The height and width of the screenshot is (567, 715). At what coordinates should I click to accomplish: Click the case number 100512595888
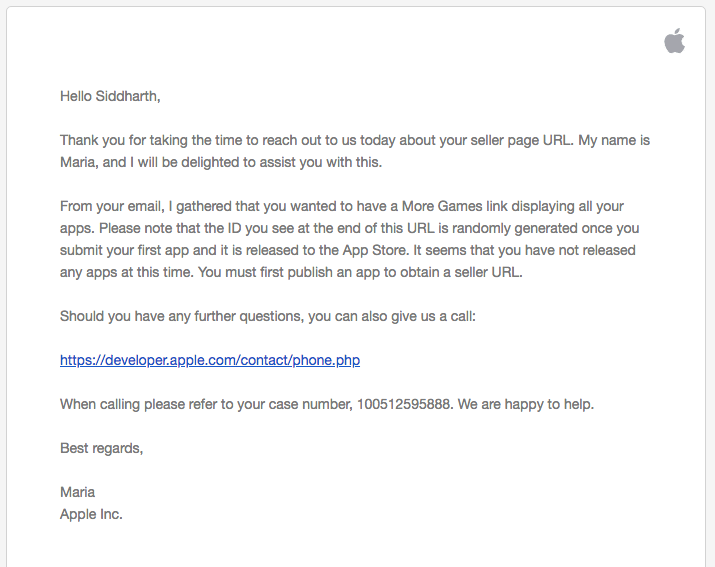403,404
